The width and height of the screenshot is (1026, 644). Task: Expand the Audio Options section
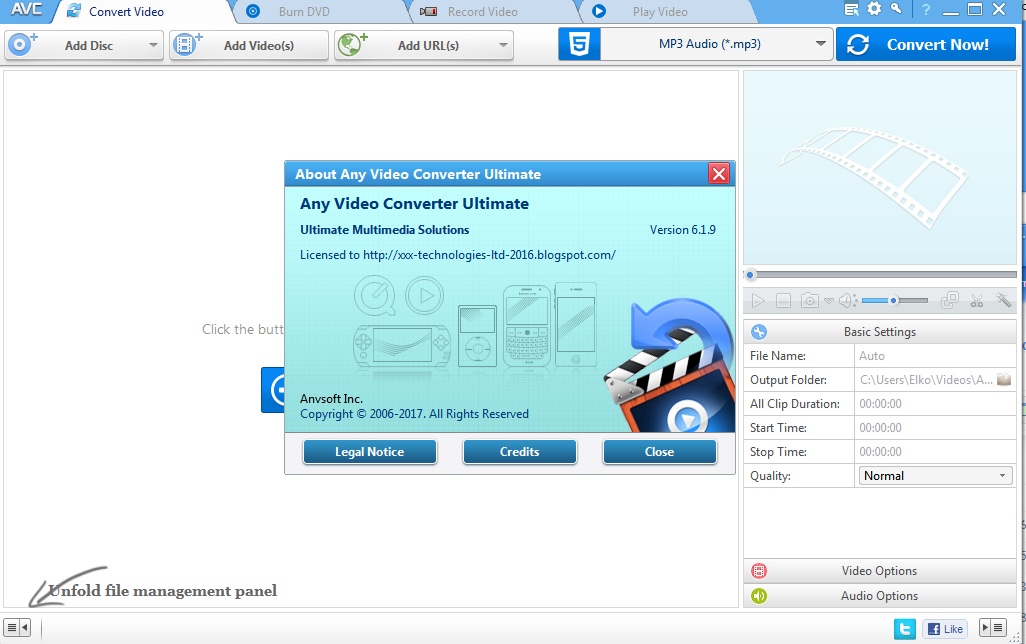coord(879,596)
